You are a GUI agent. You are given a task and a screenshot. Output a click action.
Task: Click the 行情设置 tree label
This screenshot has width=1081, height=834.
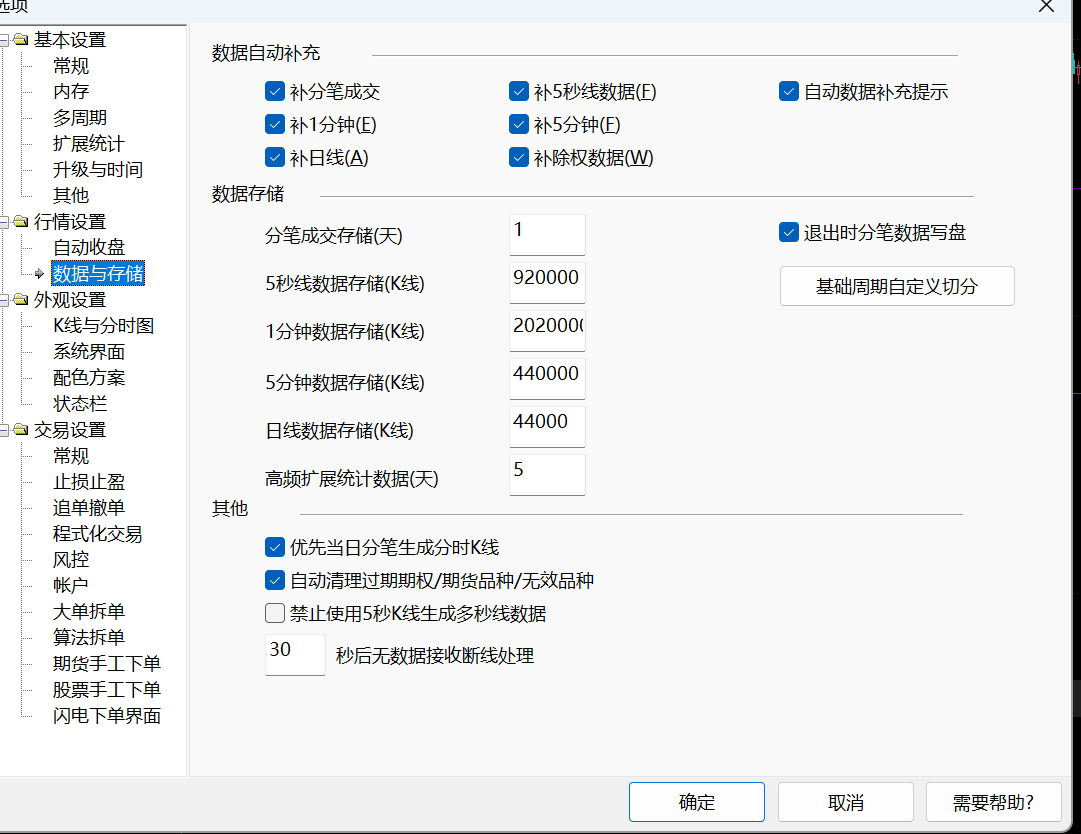click(70, 222)
